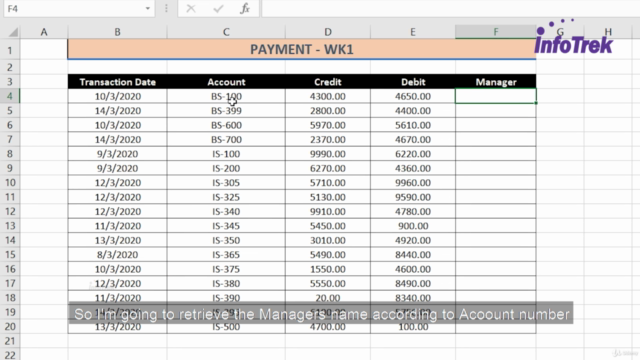Click debit value 100.00
Viewport: 640px width, 360px height.
click(413, 327)
